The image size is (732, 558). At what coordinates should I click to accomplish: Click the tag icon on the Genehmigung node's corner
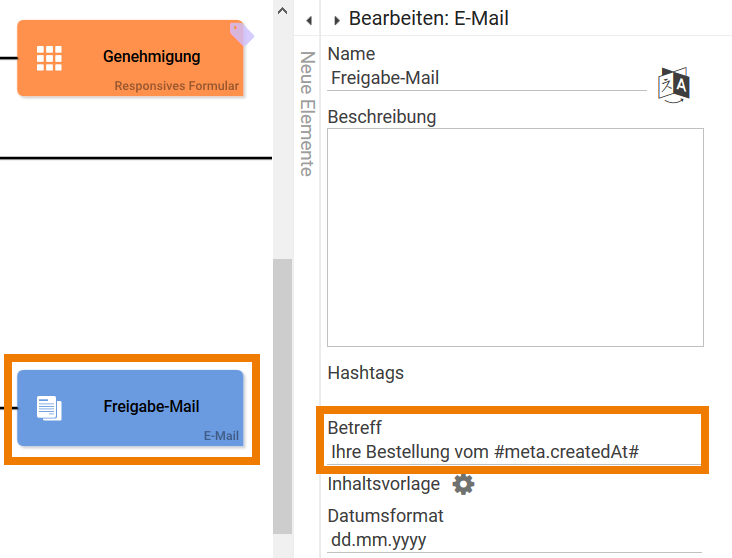[x=241, y=34]
